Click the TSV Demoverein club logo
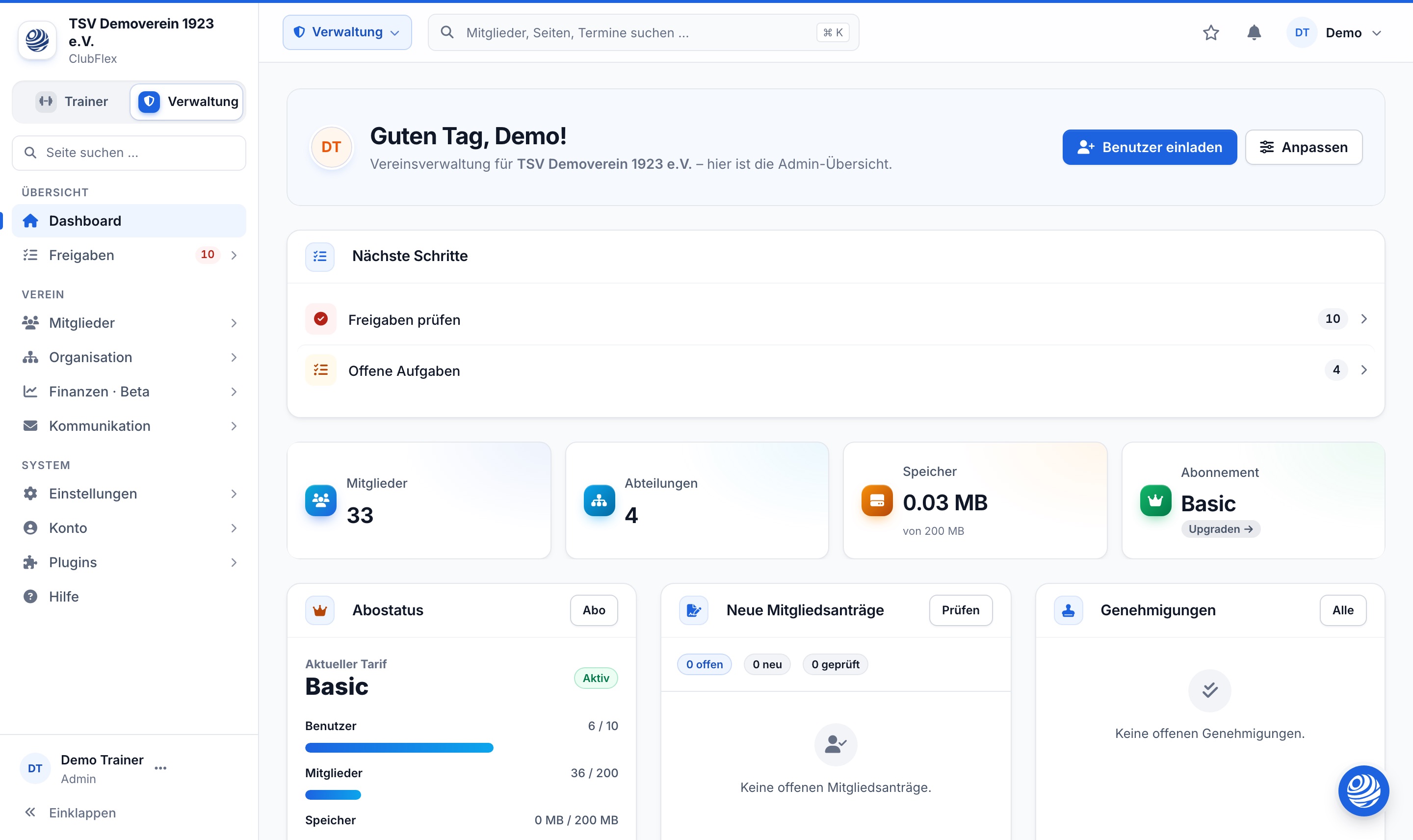Screen dimensions: 1413x840 [x=37, y=40]
